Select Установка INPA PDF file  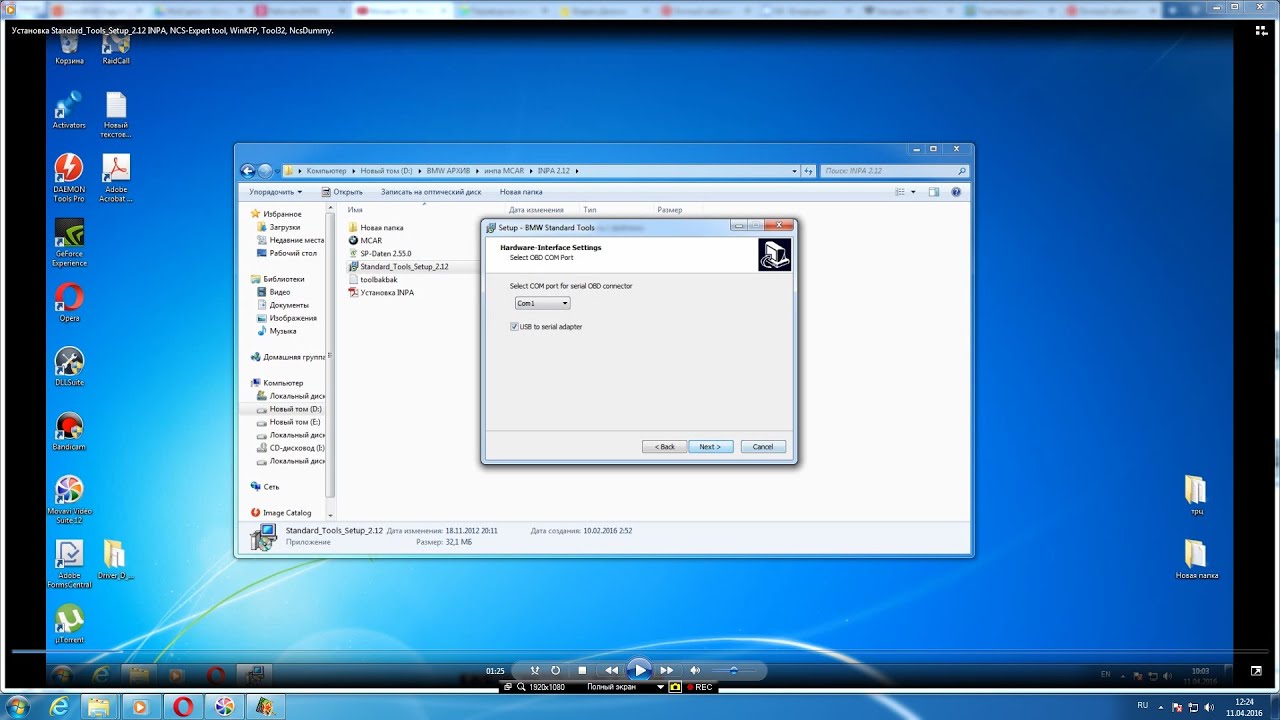pyautogui.click(x=380, y=293)
